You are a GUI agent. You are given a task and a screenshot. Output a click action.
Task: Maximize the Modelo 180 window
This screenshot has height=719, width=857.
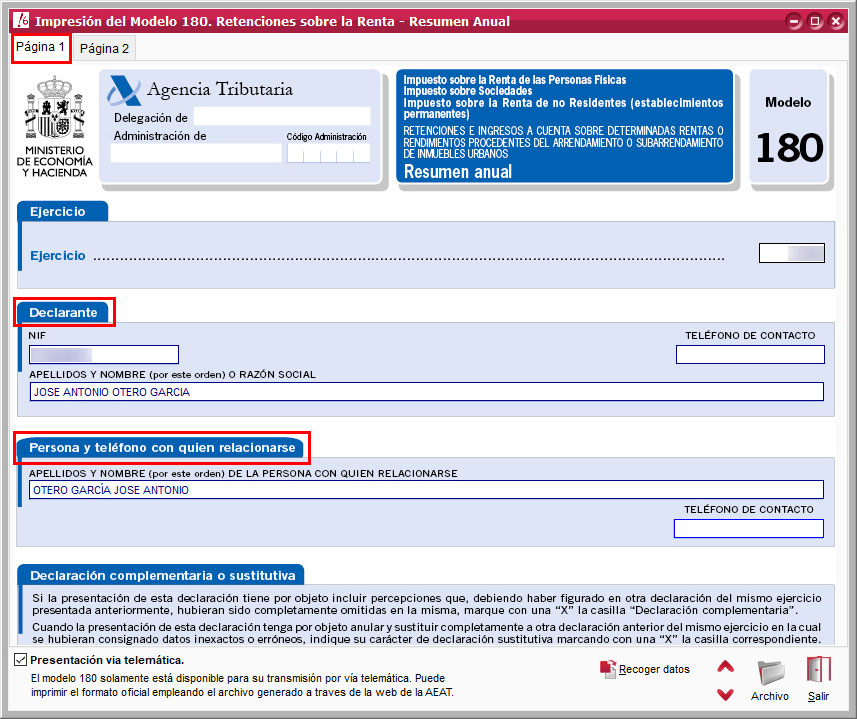[815, 21]
